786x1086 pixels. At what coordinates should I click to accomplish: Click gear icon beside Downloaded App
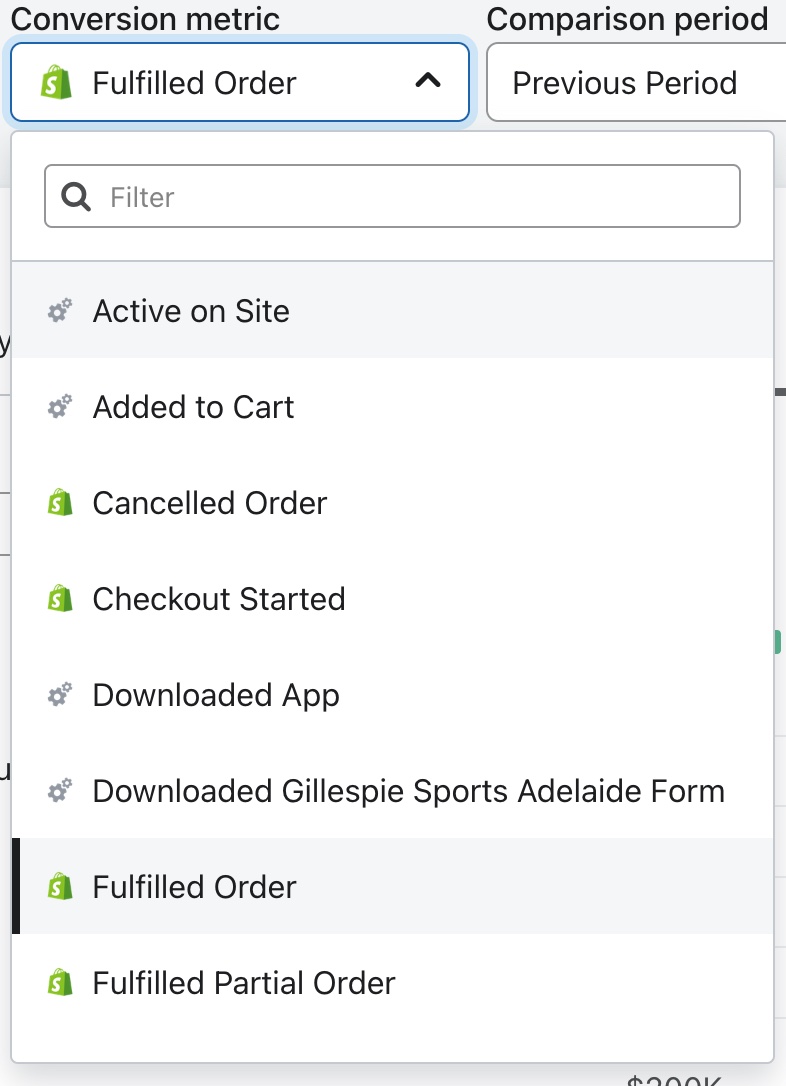point(60,695)
